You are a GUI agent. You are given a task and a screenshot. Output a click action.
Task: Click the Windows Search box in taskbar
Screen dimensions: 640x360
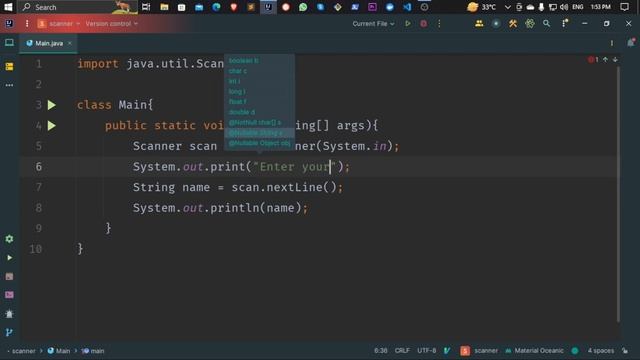coord(78,7)
